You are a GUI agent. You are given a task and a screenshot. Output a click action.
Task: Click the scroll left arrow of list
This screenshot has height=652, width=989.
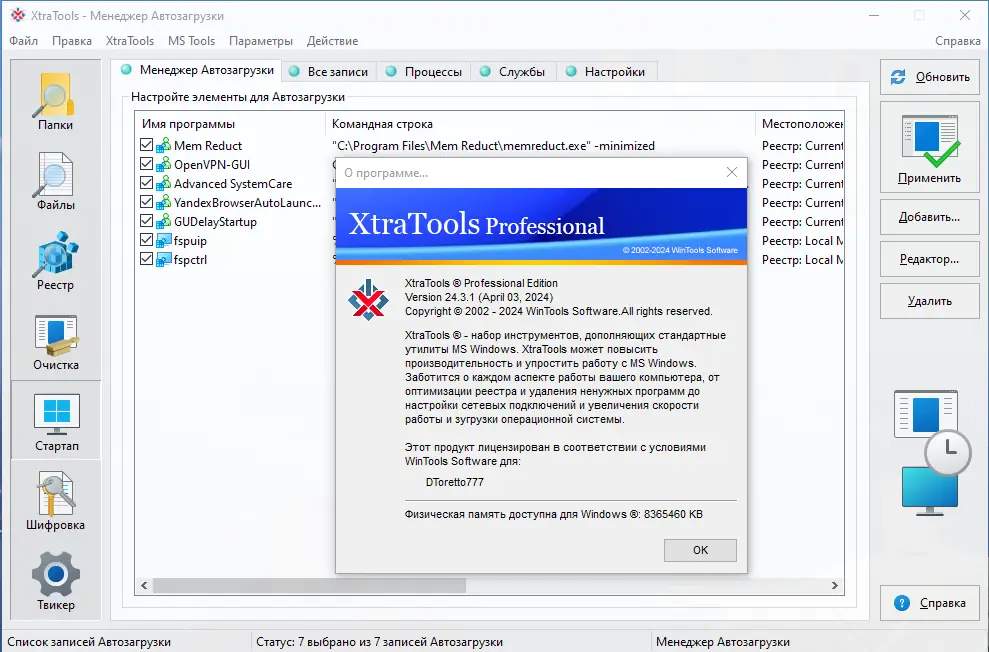(144, 585)
